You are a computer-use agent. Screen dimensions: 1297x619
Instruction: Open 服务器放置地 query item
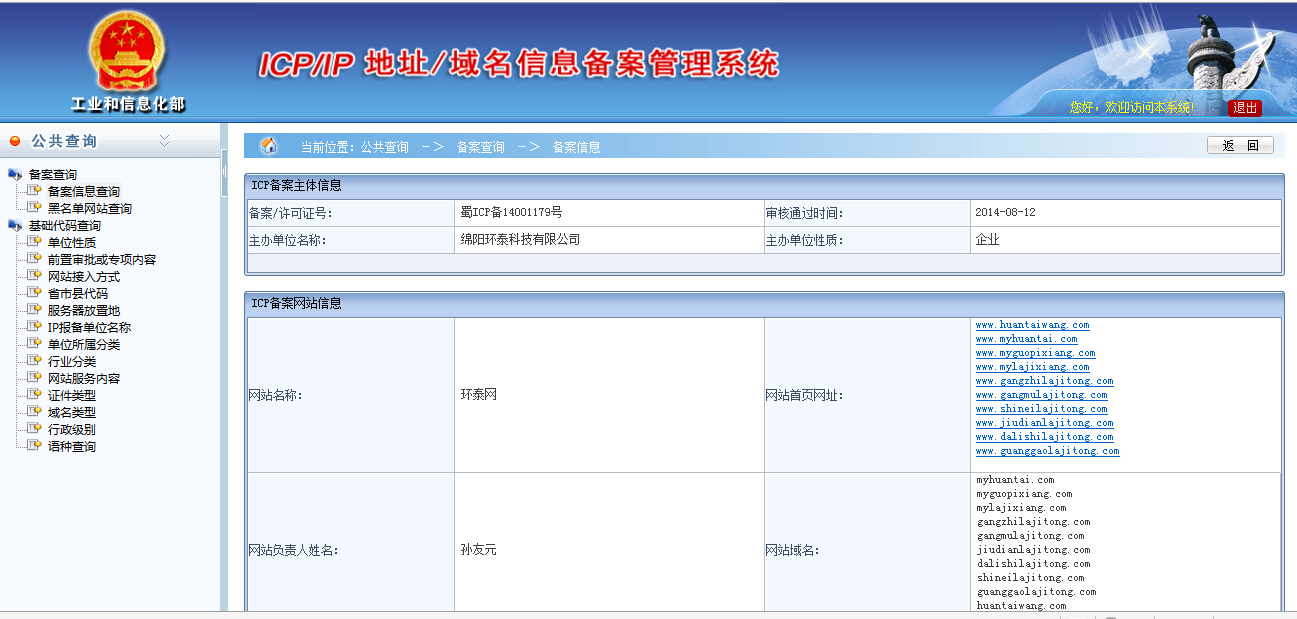[x=83, y=310]
